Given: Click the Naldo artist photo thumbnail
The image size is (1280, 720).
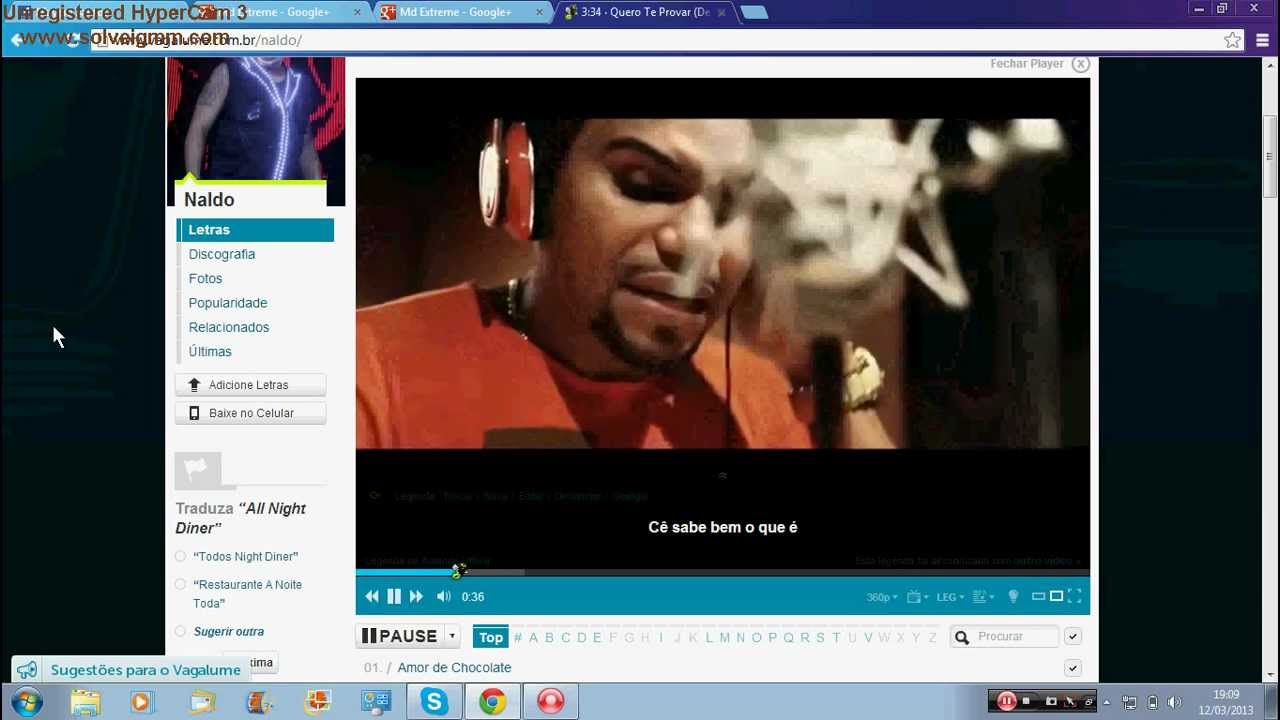Looking at the screenshot, I should click(x=256, y=120).
